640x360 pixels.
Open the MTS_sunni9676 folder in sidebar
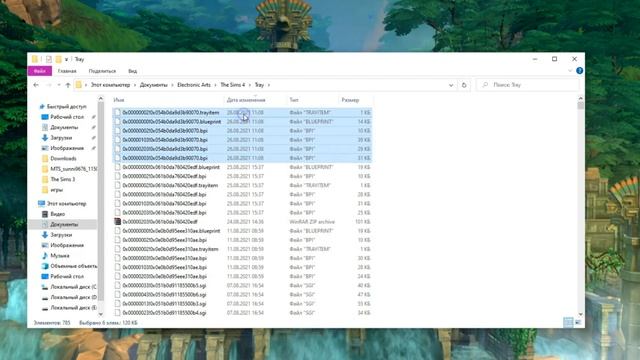pos(73,169)
